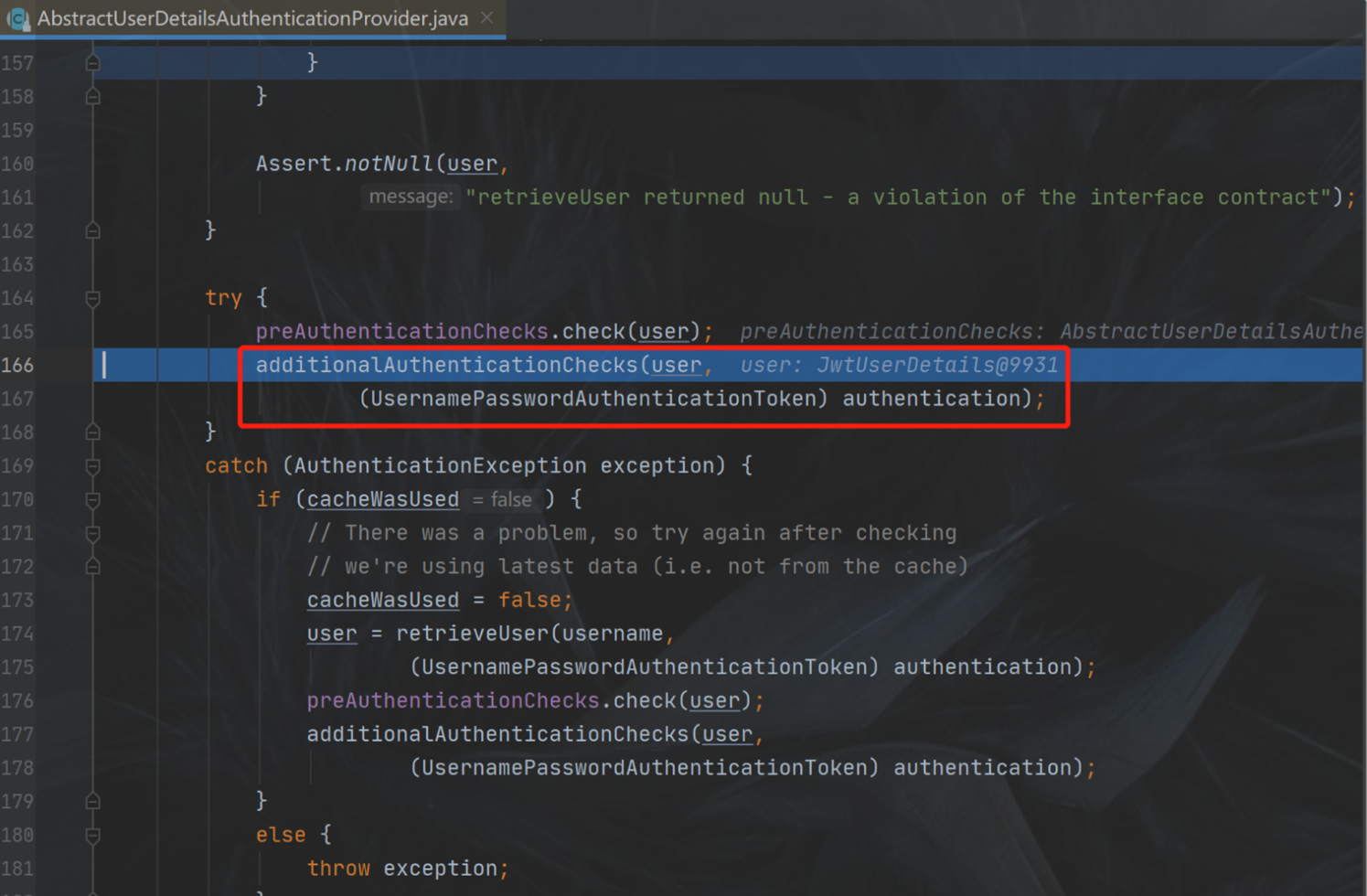Click the fold end marker on line 179
This screenshot has height=896, width=1367.
point(92,802)
